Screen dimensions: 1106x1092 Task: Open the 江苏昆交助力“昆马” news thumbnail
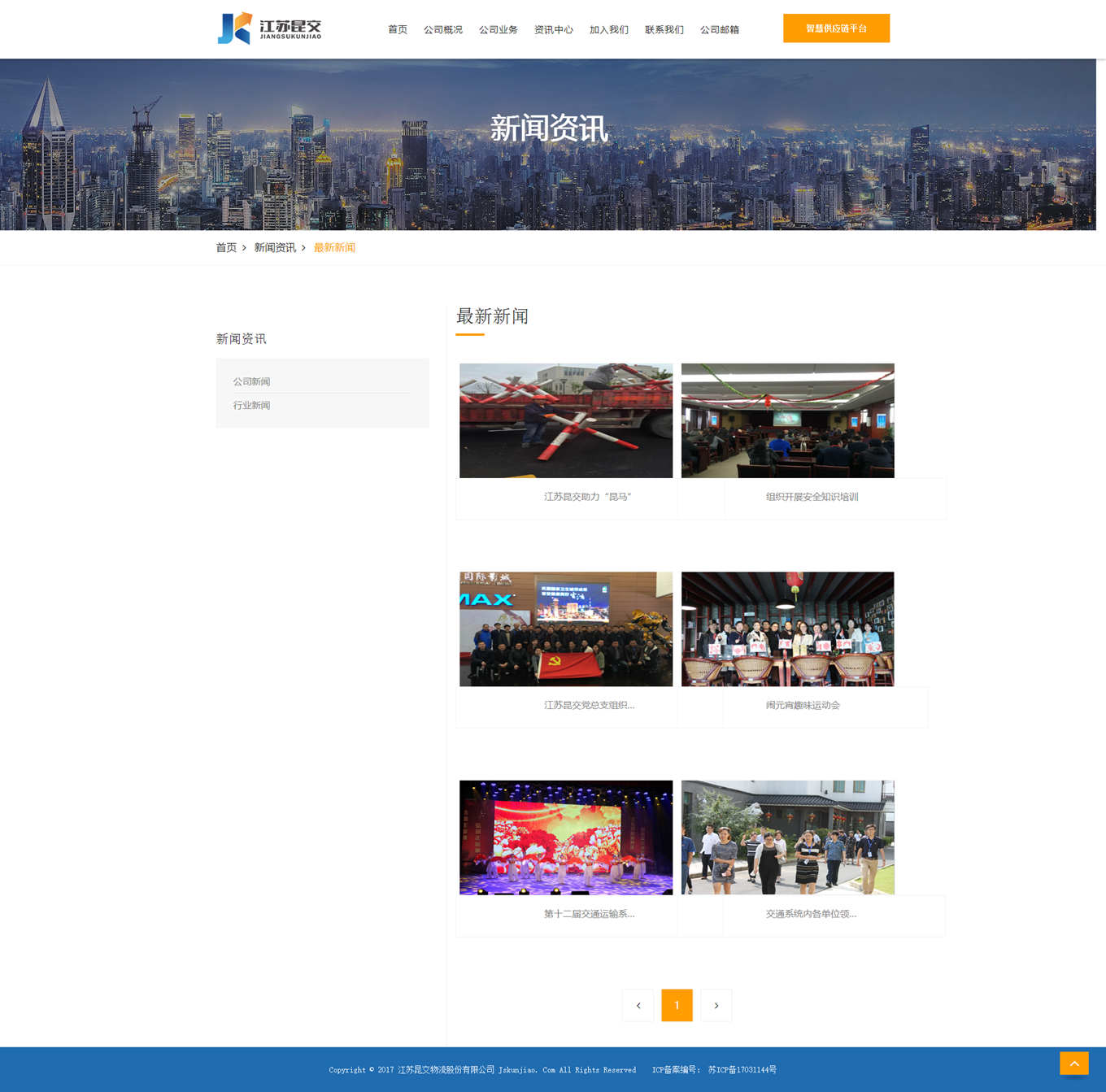click(566, 420)
